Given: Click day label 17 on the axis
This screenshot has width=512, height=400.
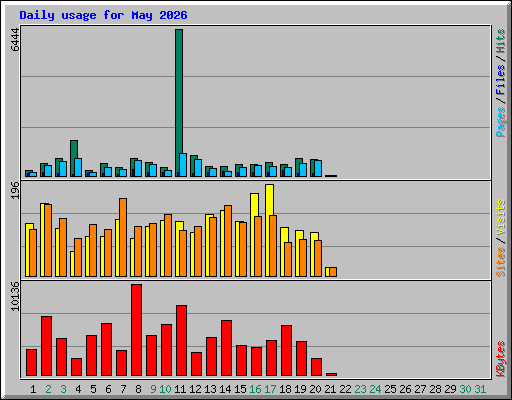Looking at the screenshot, I should 270,389.
